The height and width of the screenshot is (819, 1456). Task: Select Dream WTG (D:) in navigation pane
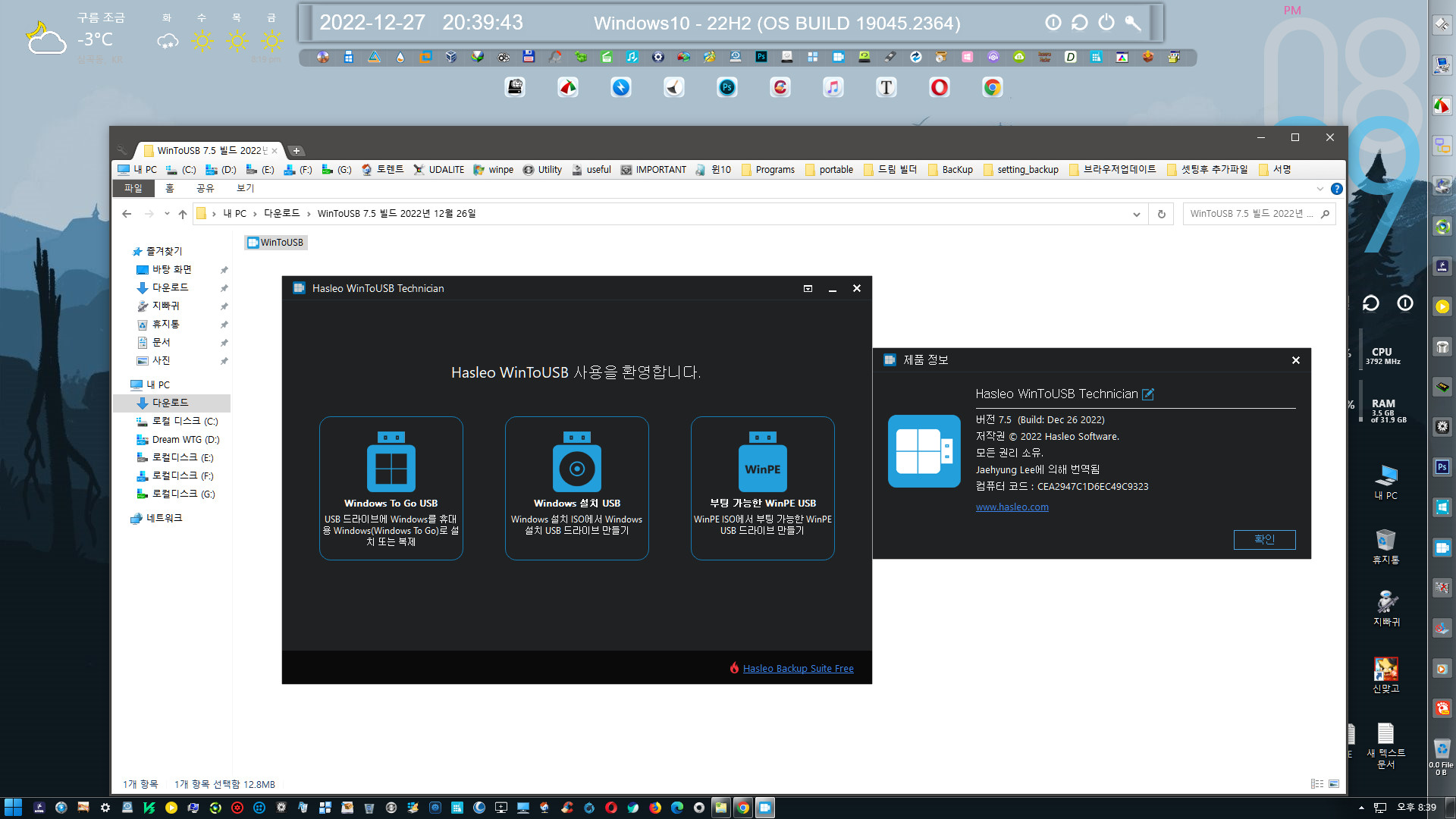pos(179,440)
